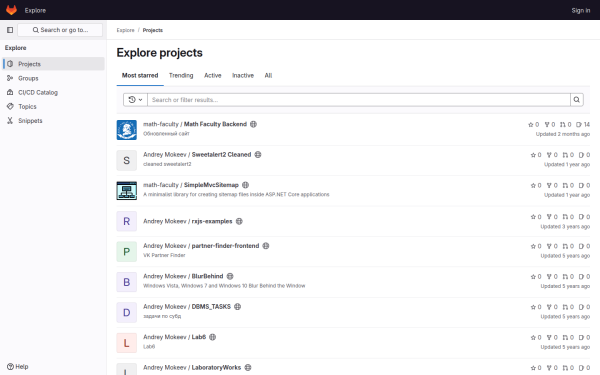
Task: Click forks count of DBMS_TASKS
Action: pyautogui.click(x=552, y=307)
